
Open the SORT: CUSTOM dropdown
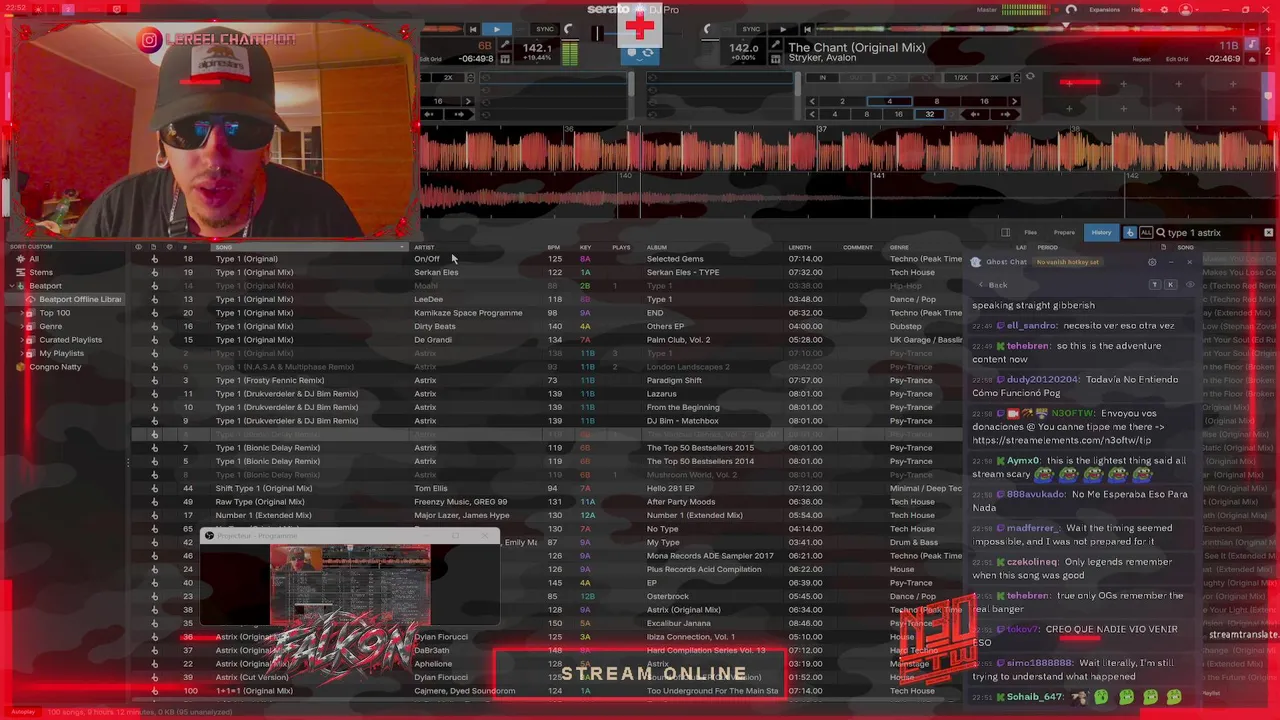[31, 247]
